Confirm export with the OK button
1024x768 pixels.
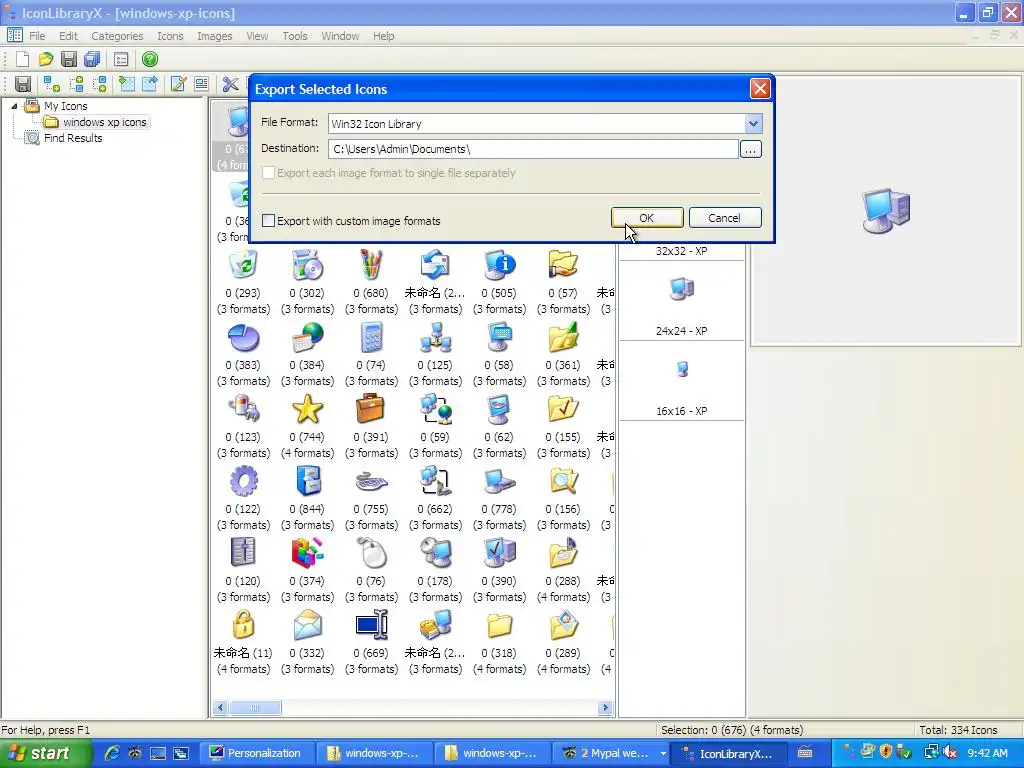[x=647, y=217]
